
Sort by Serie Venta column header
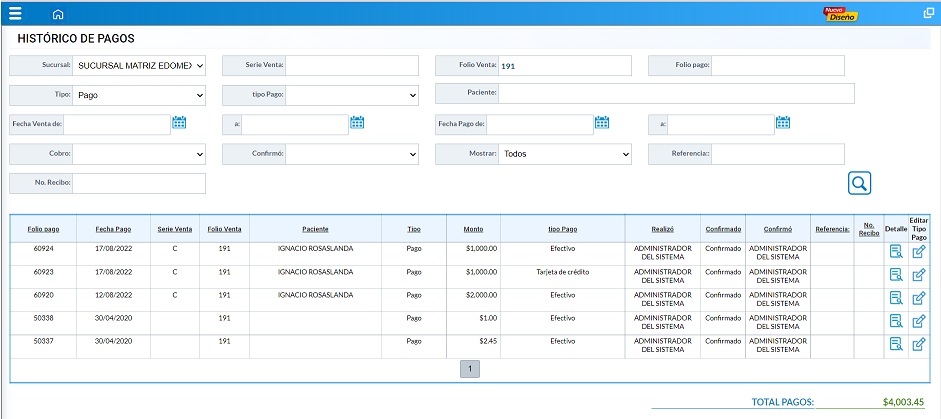point(175,229)
